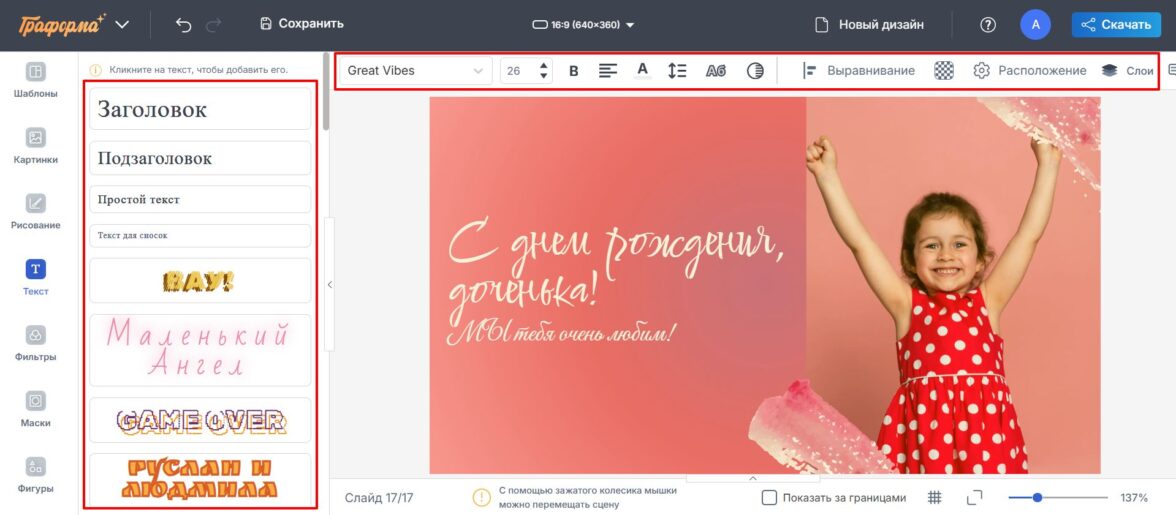Viewport: 1176px width, 515px height.
Task: Switch to the Фильтры sidebar tab
Action: click(x=35, y=344)
